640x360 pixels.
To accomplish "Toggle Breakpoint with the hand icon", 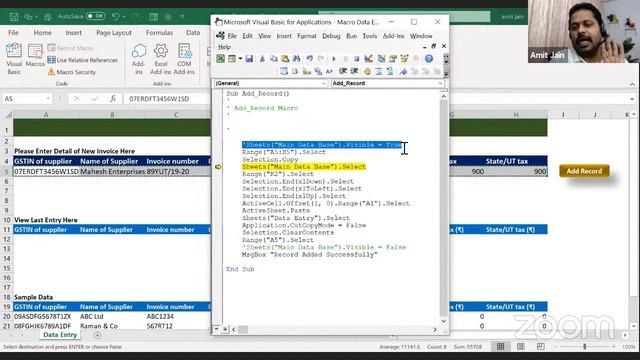I will coord(367,71).
